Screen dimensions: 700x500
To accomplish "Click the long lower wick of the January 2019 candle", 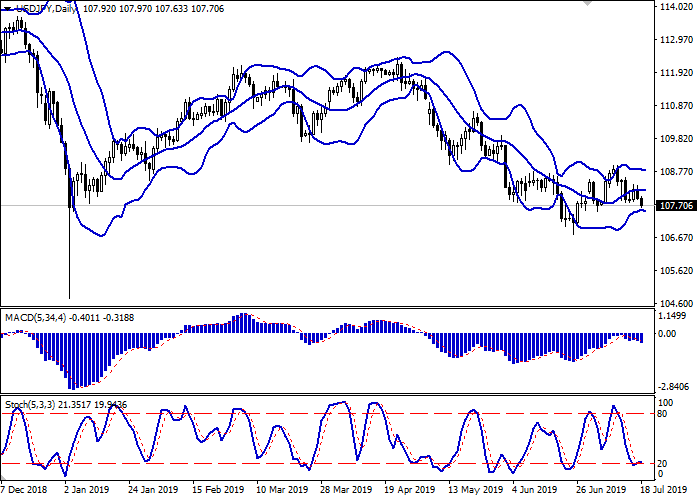I will (69, 270).
